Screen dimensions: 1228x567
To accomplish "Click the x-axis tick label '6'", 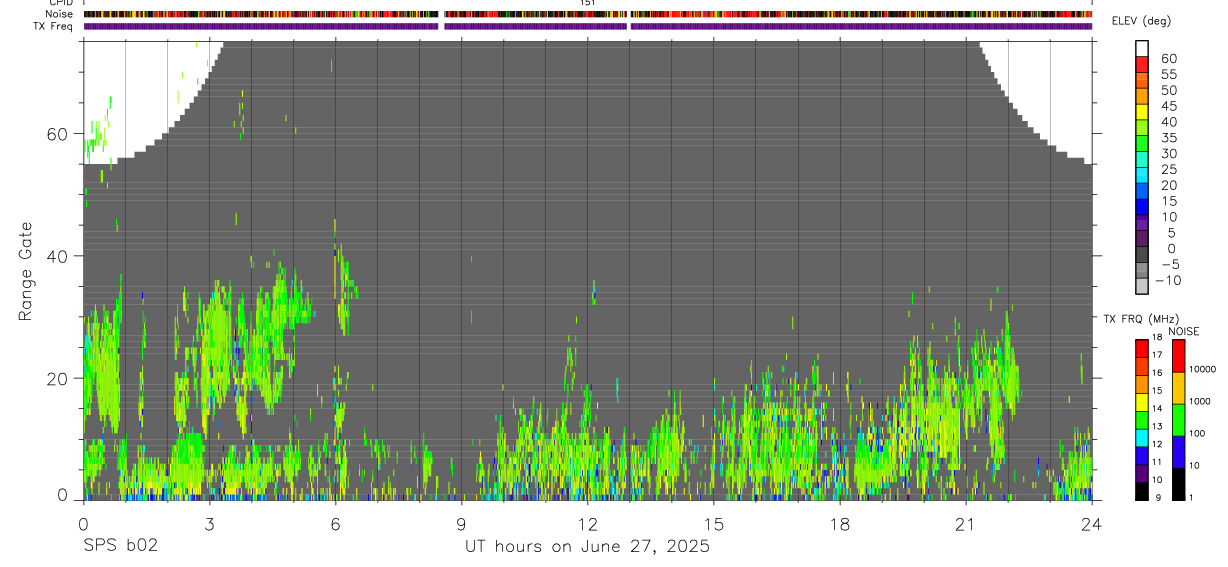I will 335,524.
